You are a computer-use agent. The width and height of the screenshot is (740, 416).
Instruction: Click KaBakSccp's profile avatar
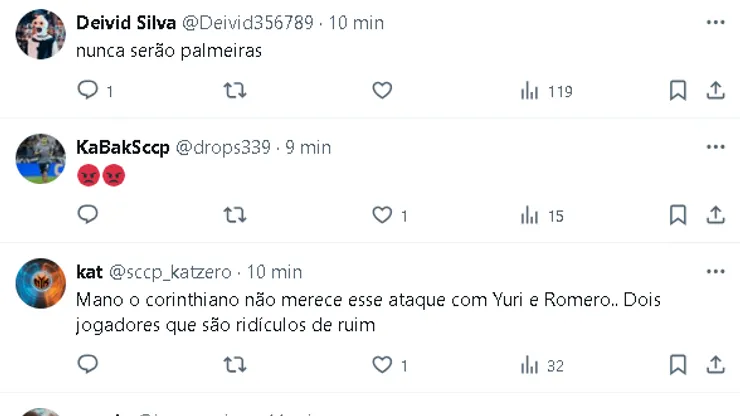[41, 158]
